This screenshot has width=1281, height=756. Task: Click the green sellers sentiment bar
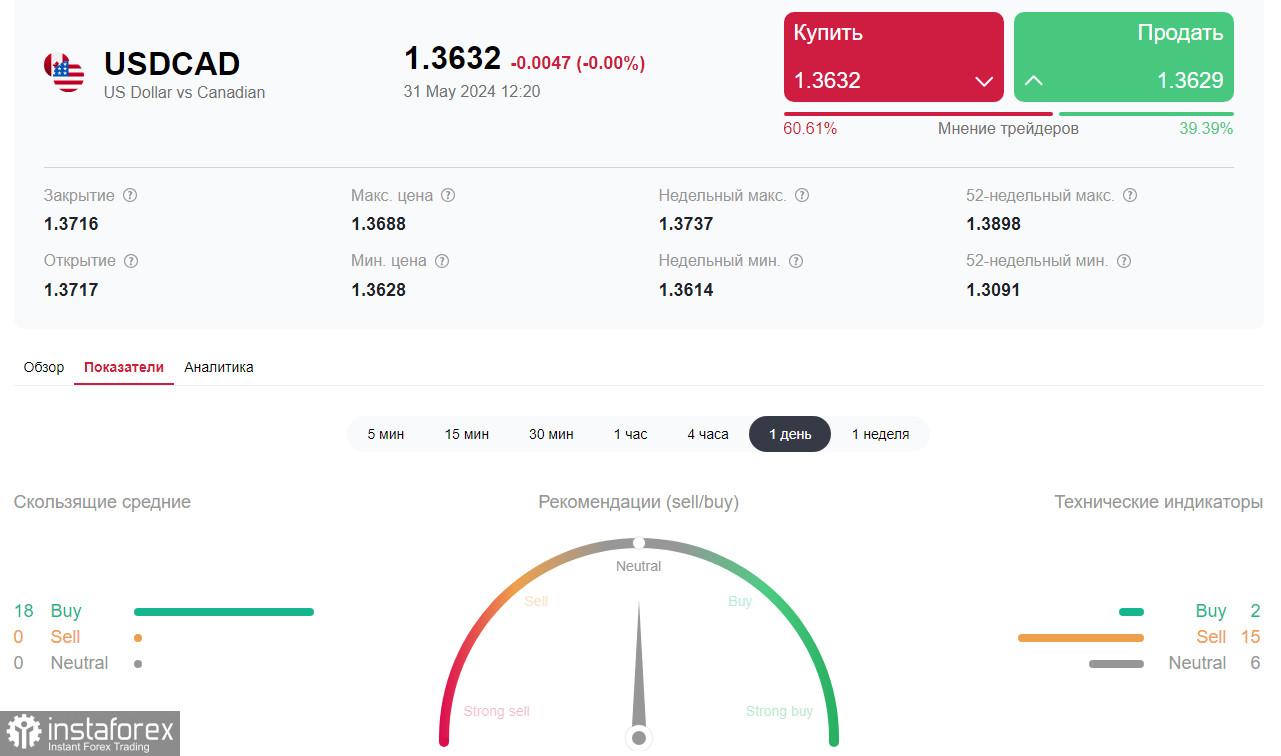click(1146, 114)
